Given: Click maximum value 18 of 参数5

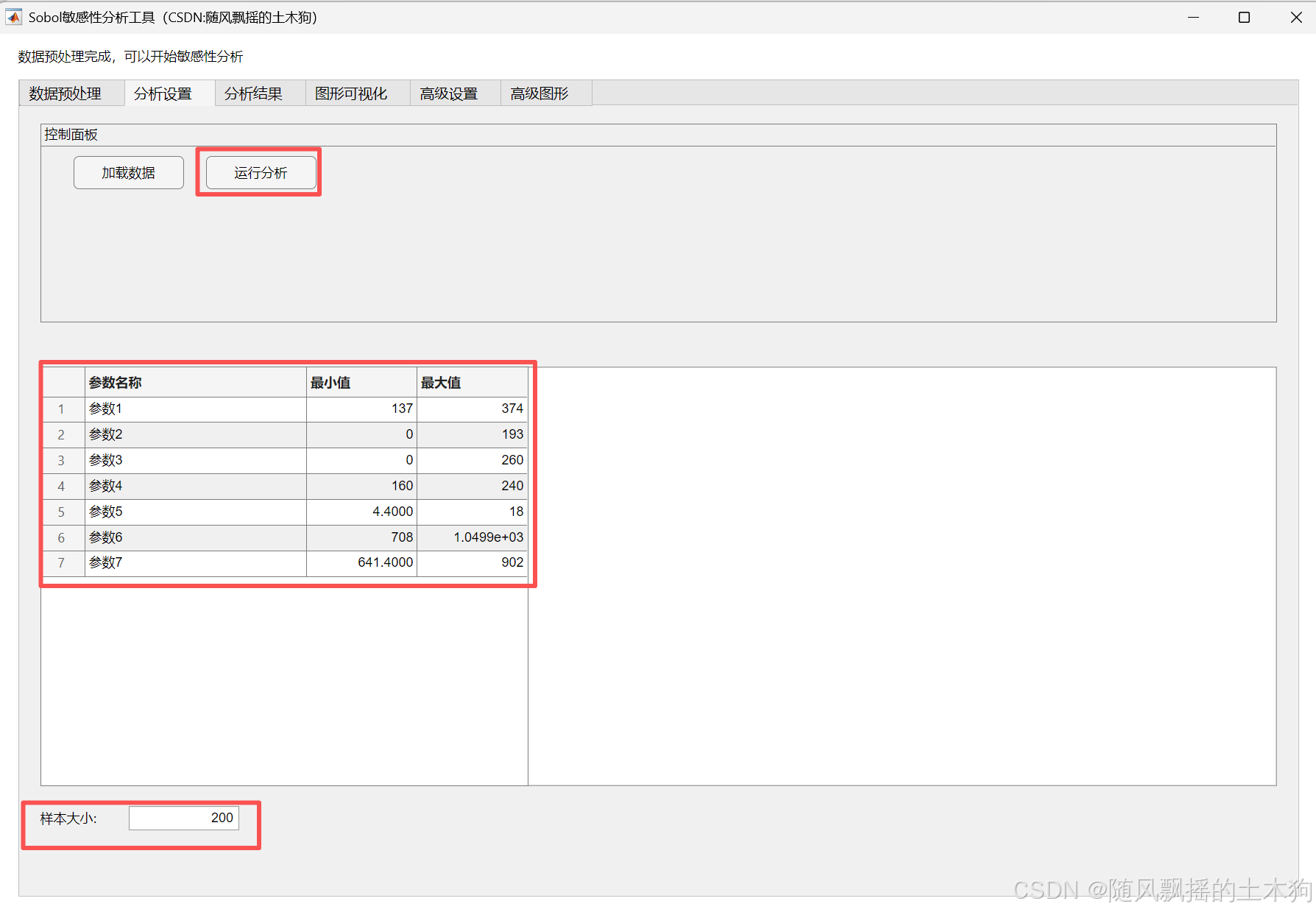Looking at the screenshot, I should pyautogui.click(x=472, y=512).
